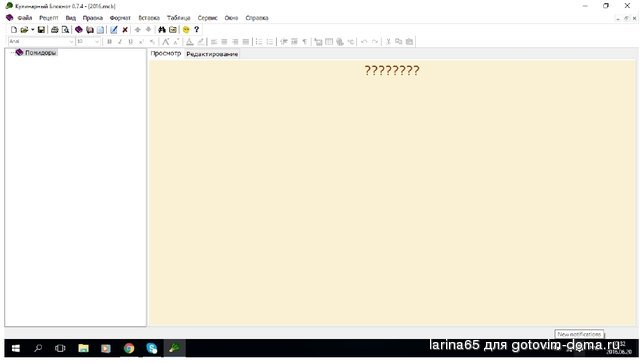Select the Помидоры item in the tree
Image resolution: width=640 pixels, height=363 pixels.
click(40, 53)
